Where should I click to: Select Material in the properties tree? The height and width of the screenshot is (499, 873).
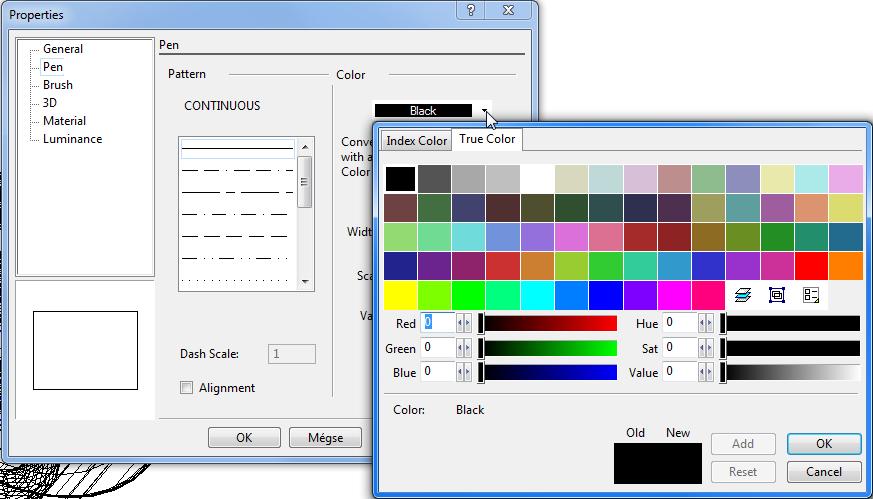(x=65, y=121)
